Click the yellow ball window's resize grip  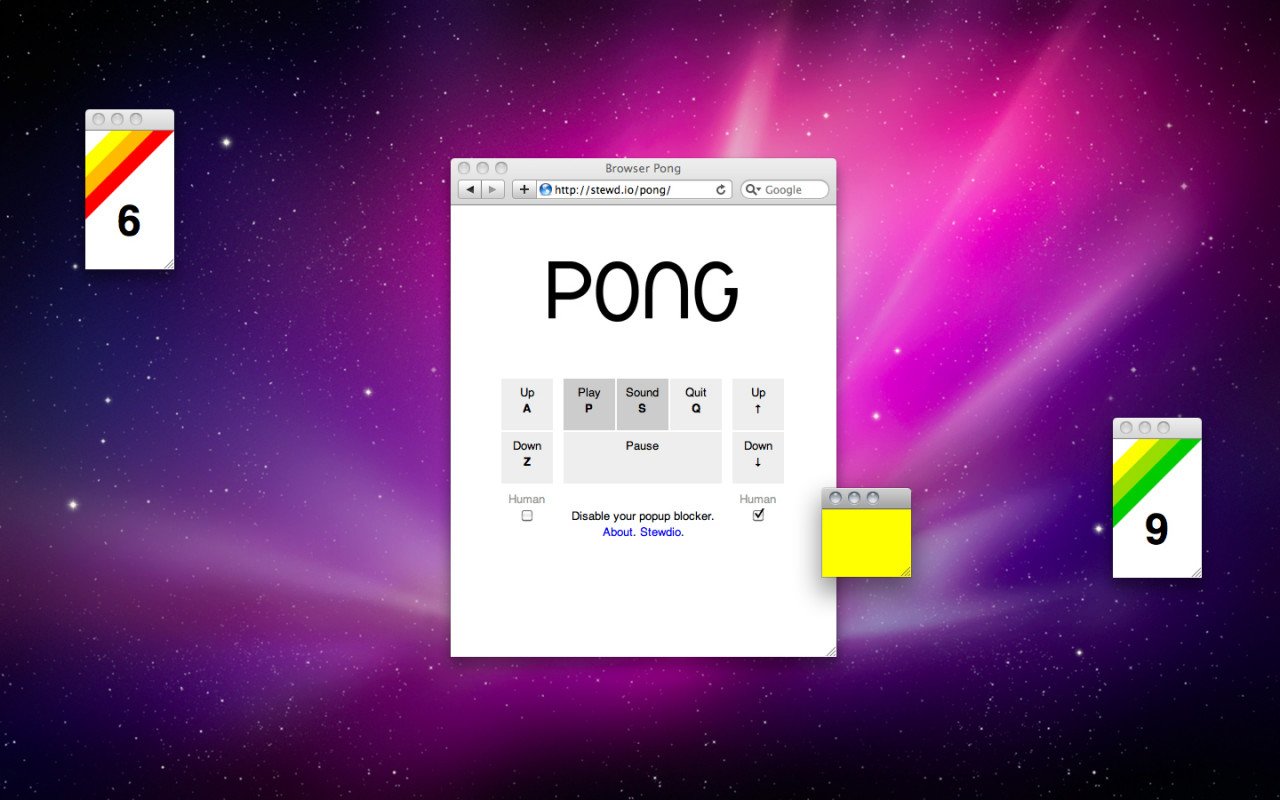(905, 571)
